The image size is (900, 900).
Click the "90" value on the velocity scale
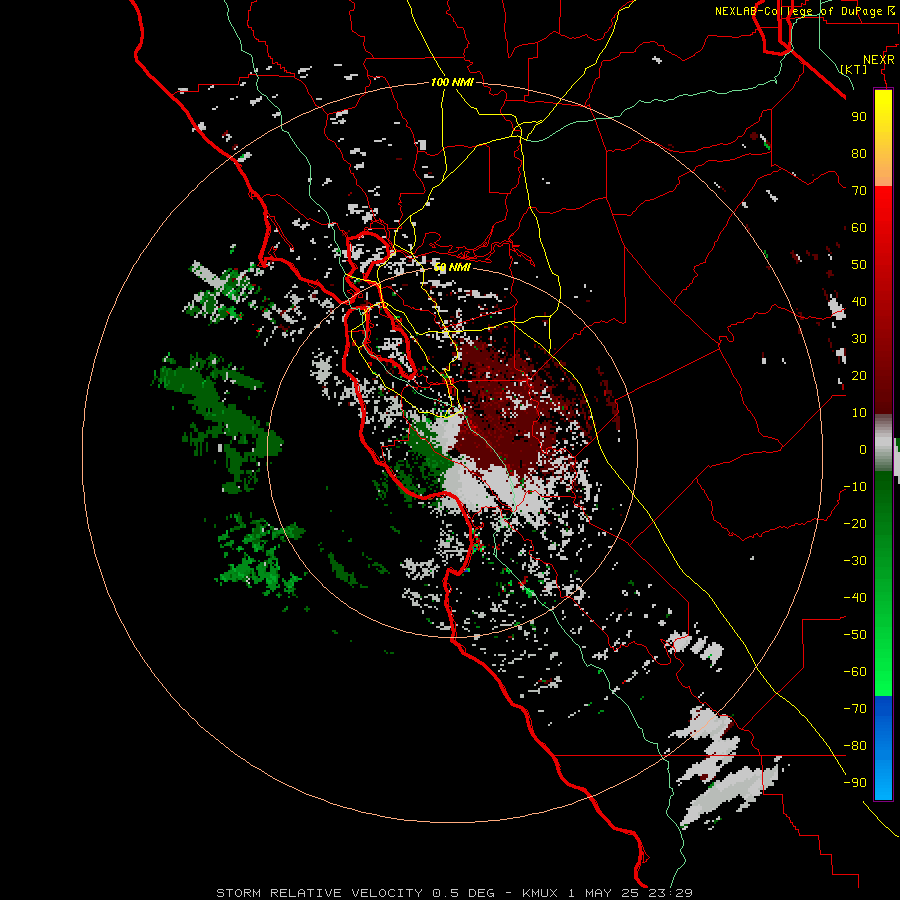tap(859, 117)
